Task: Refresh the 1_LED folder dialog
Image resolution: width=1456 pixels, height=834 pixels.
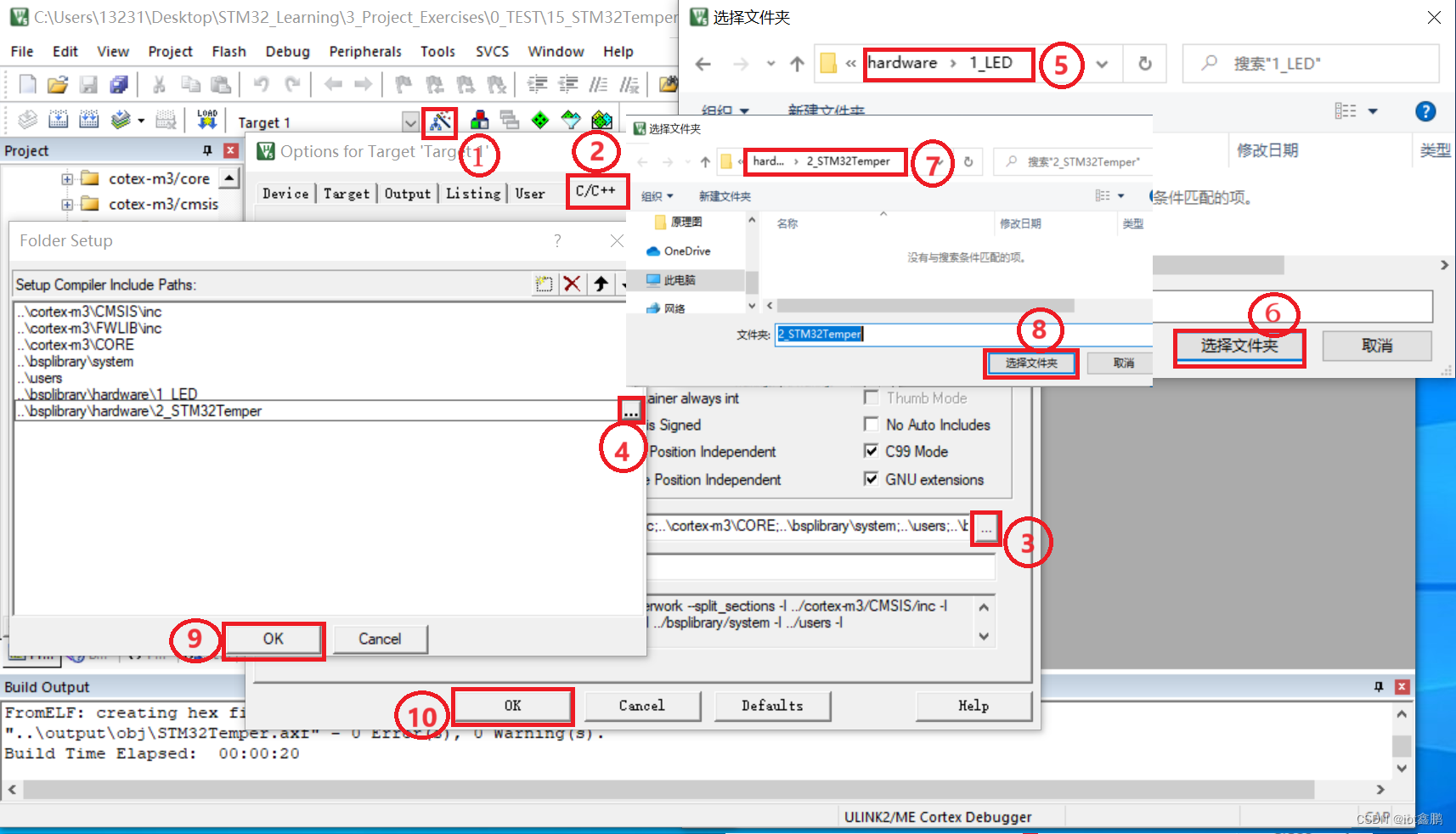Action: [1145, 64]
